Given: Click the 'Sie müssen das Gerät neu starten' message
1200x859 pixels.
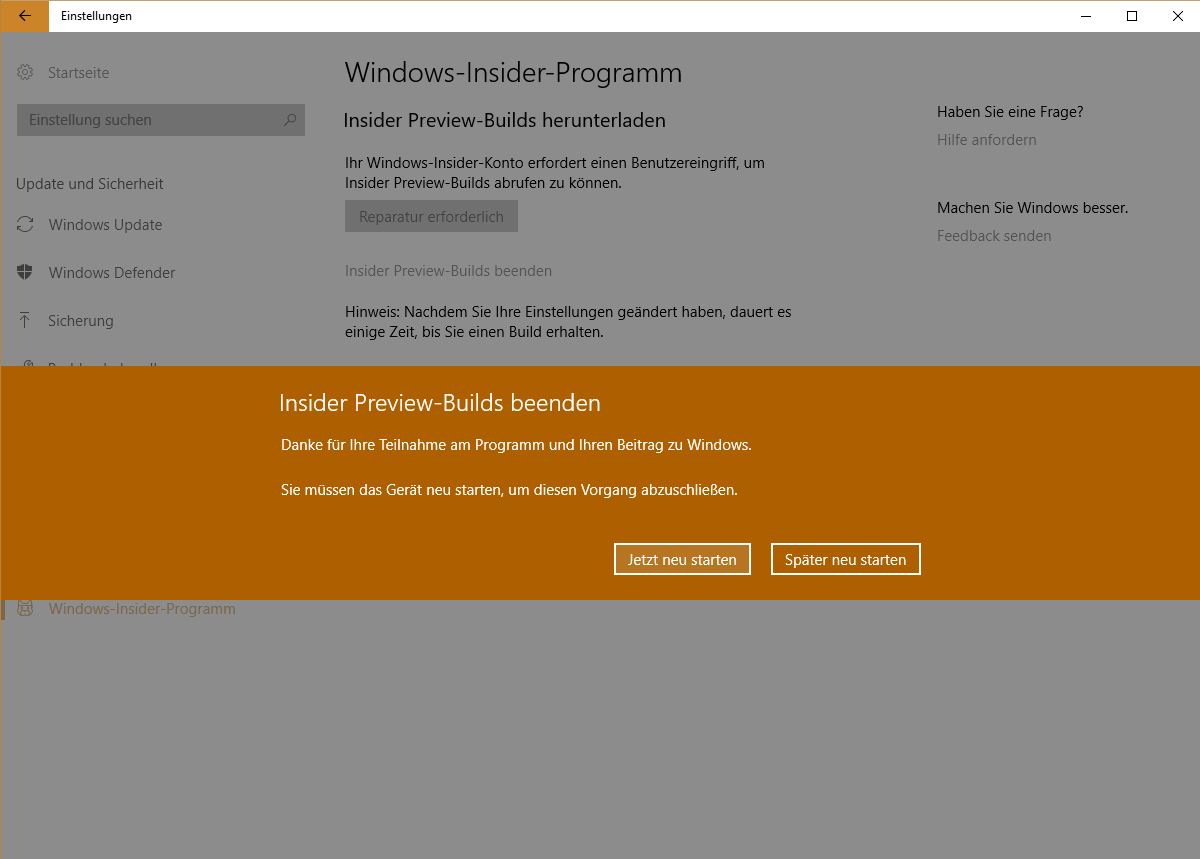Looking at the screenshot, I should [509, 490].
